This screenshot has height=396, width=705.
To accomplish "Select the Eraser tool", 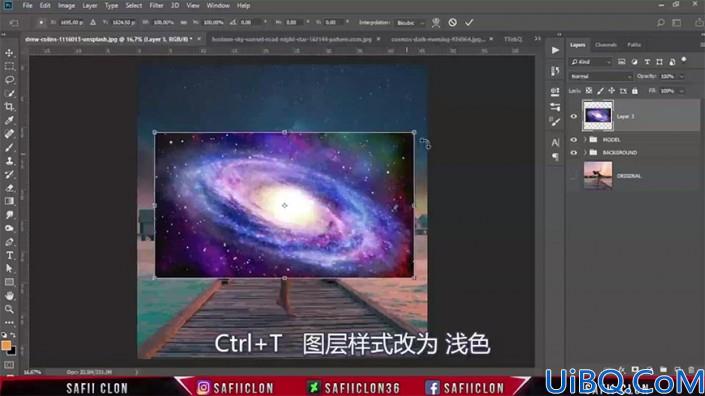I will coord(9,188).
